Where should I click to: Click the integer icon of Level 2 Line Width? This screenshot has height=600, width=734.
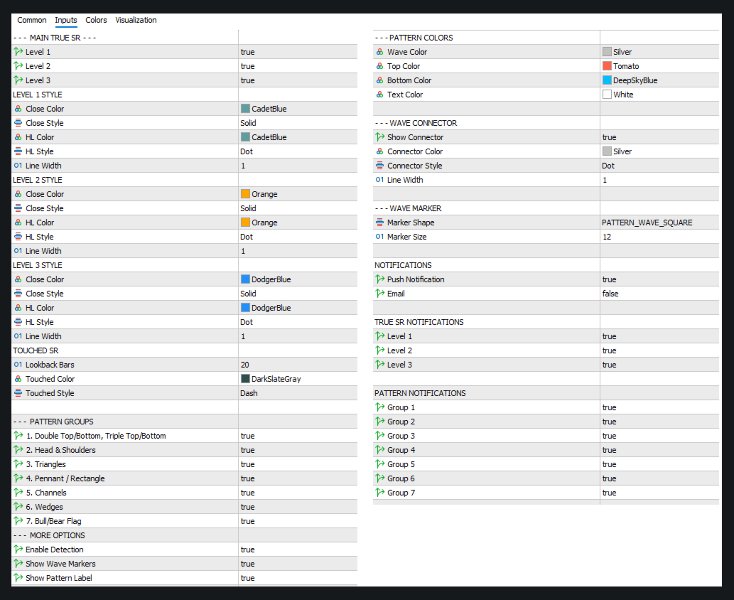(18, 251)
